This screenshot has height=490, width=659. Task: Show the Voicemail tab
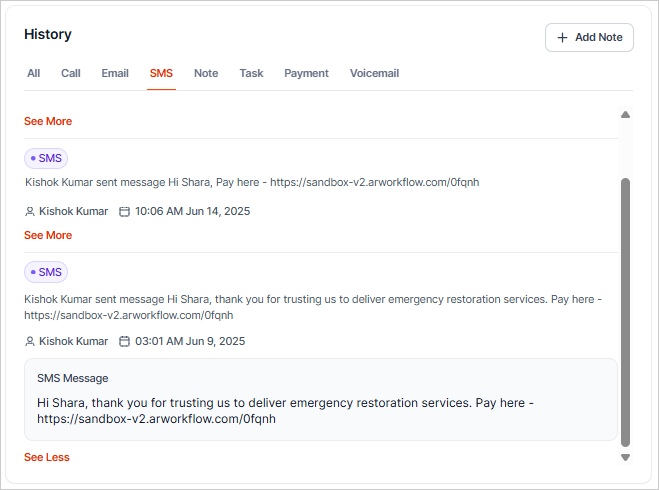coord(374,73)
